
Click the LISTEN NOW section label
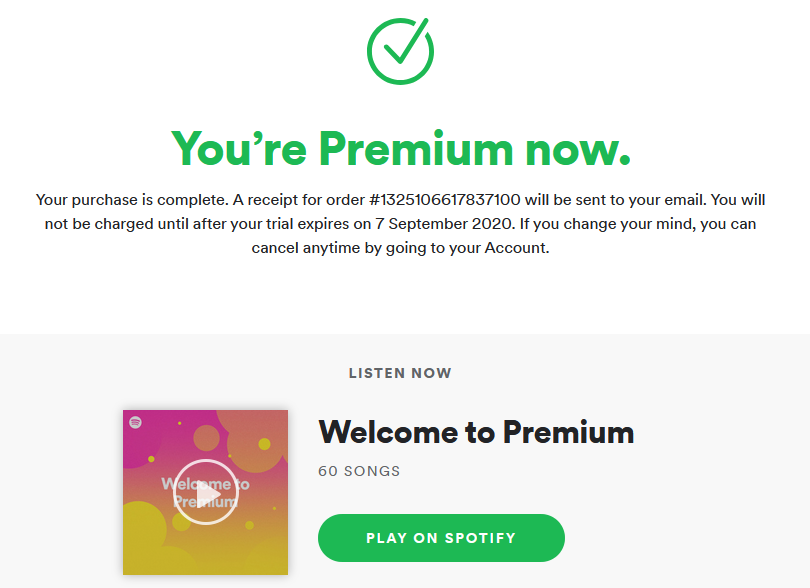pyautogui.click(x=400, y=373)
